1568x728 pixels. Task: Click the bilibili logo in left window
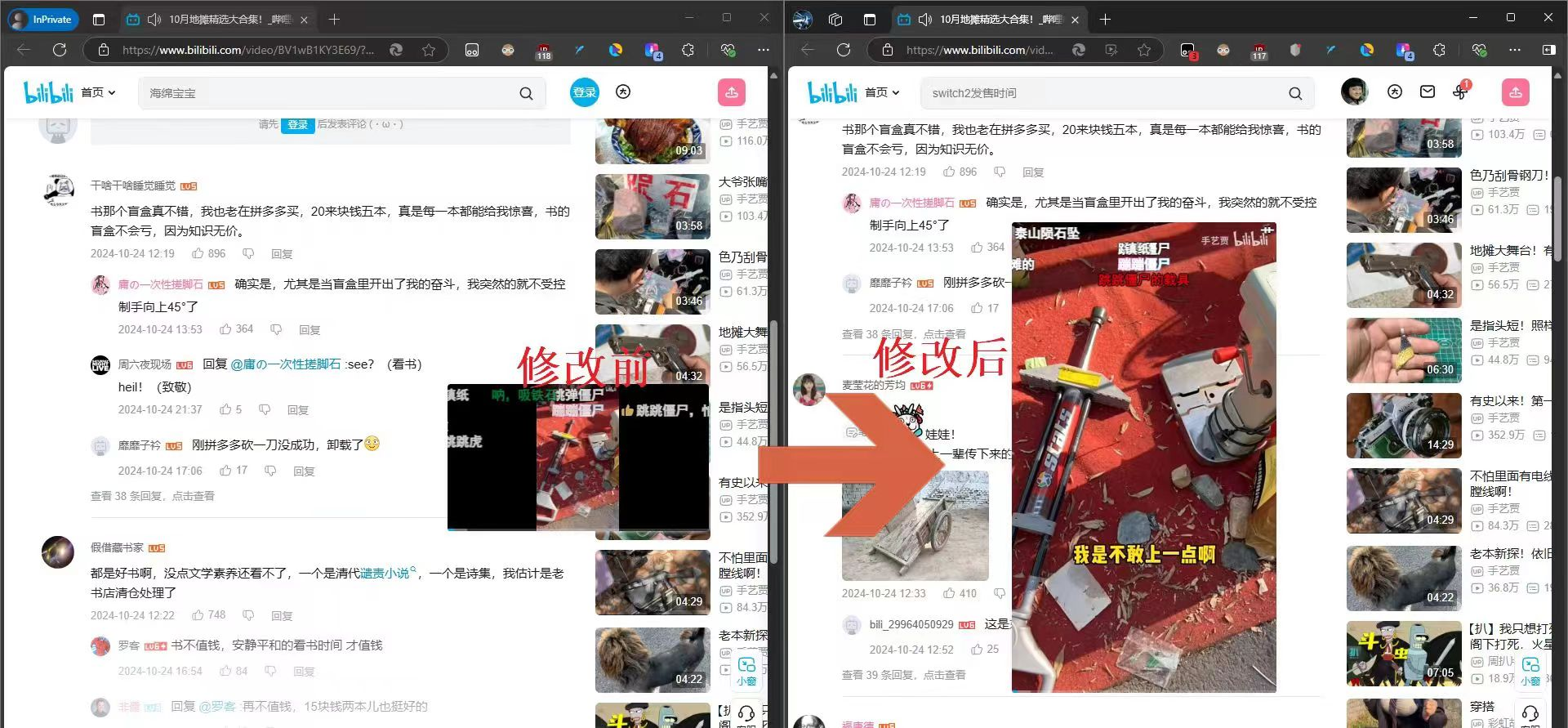click(x=48, y=92)
